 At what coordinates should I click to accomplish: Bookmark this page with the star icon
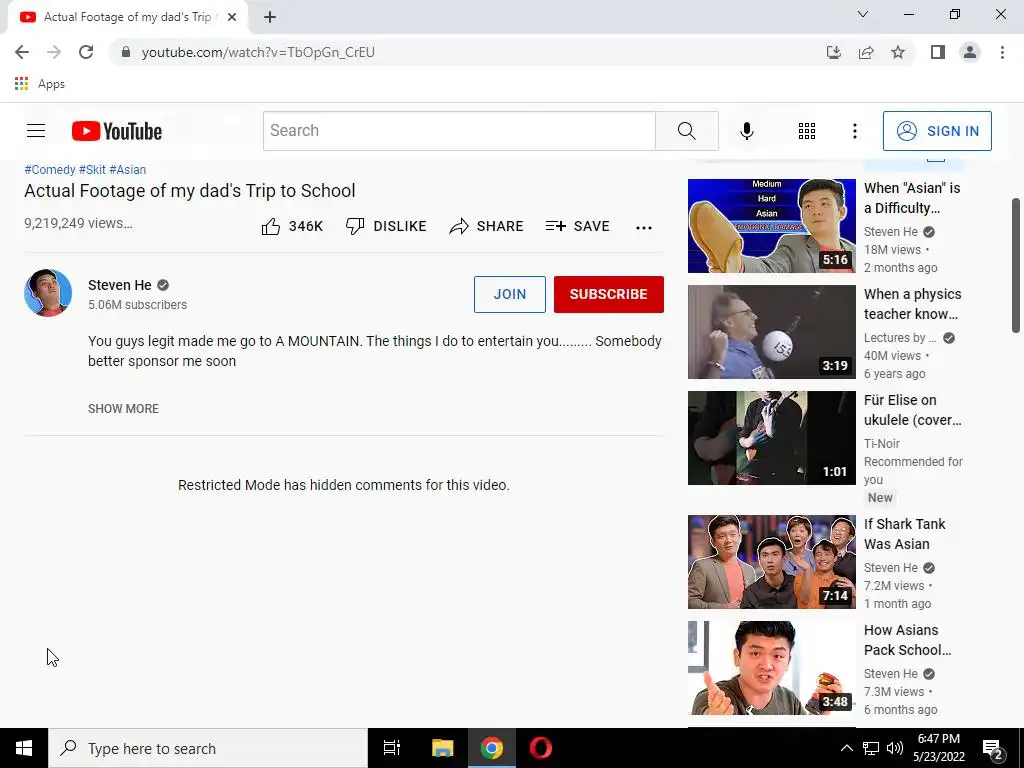pos(898,52)
